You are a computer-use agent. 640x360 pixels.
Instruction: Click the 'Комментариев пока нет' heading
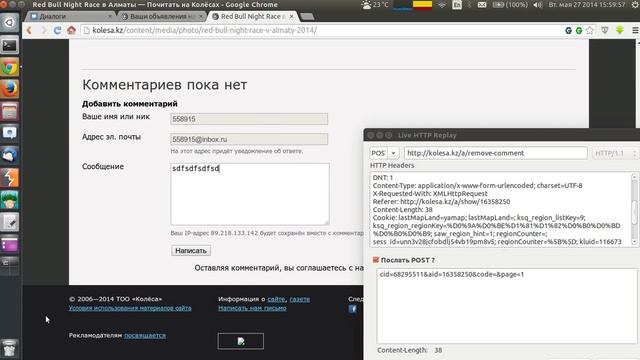tap(164, 85)
